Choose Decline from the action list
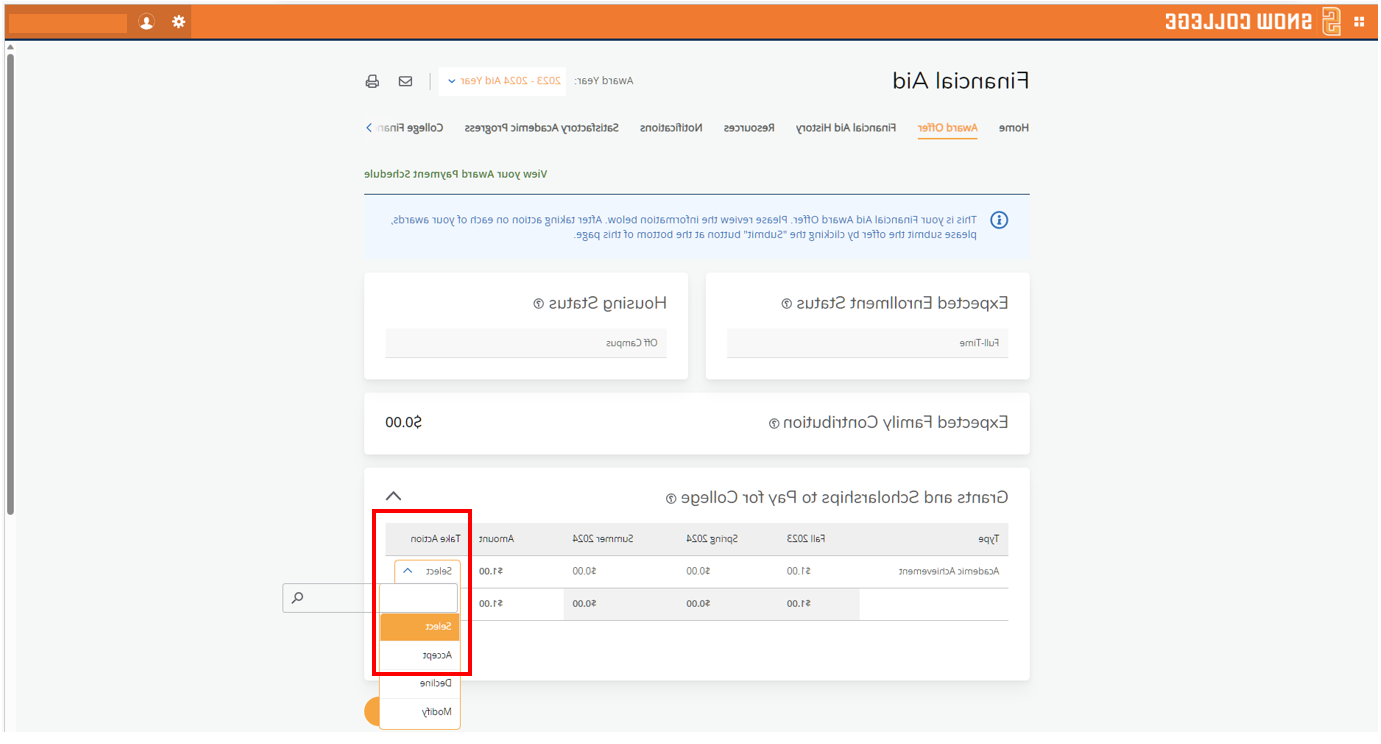This screenshot has height=744, width=1381. (x=420, y=683)
